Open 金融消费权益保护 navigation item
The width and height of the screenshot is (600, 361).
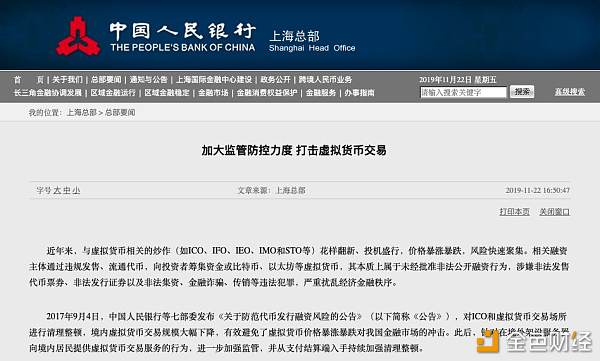pyautogui.click(x=267, y=93)
